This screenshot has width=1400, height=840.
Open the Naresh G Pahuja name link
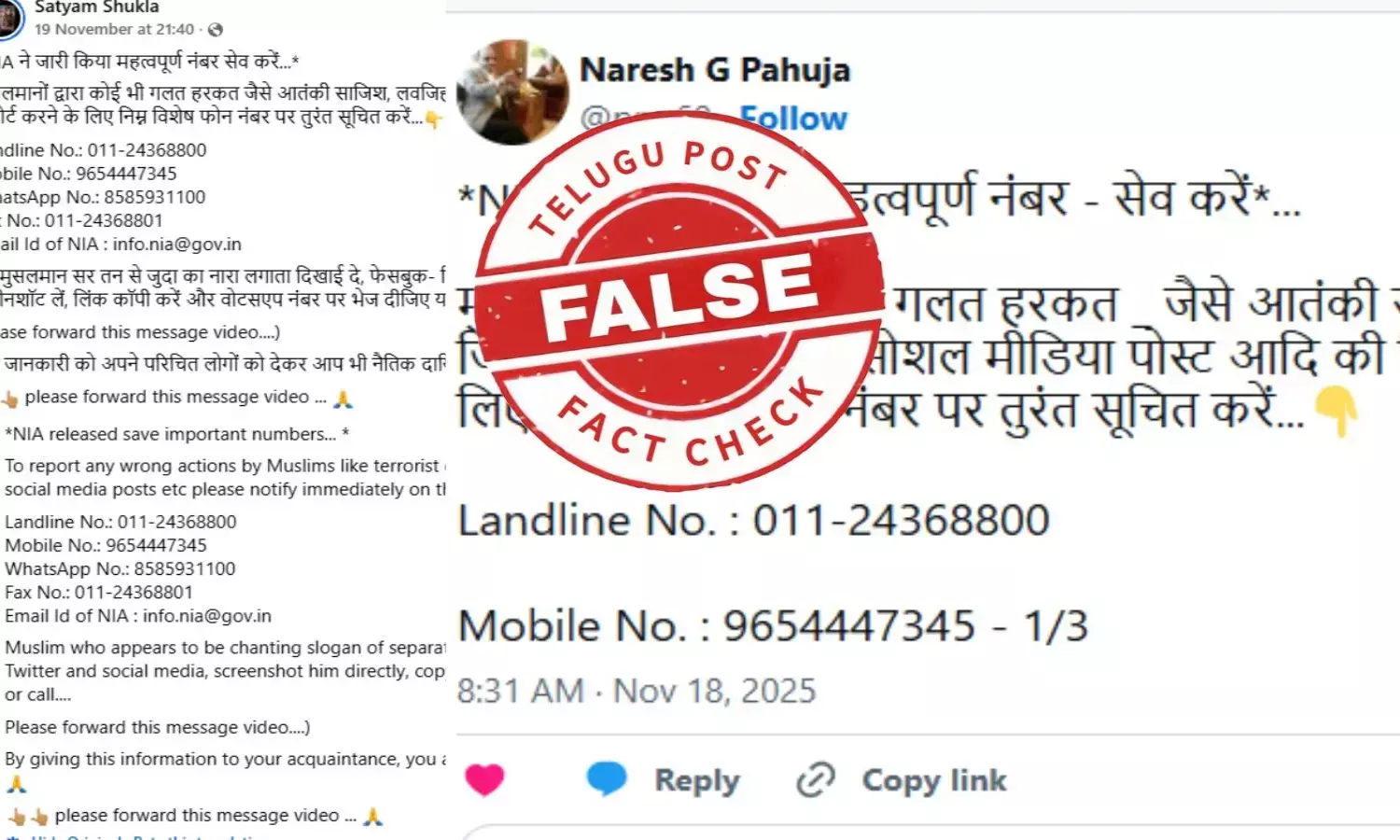[715, 70]
